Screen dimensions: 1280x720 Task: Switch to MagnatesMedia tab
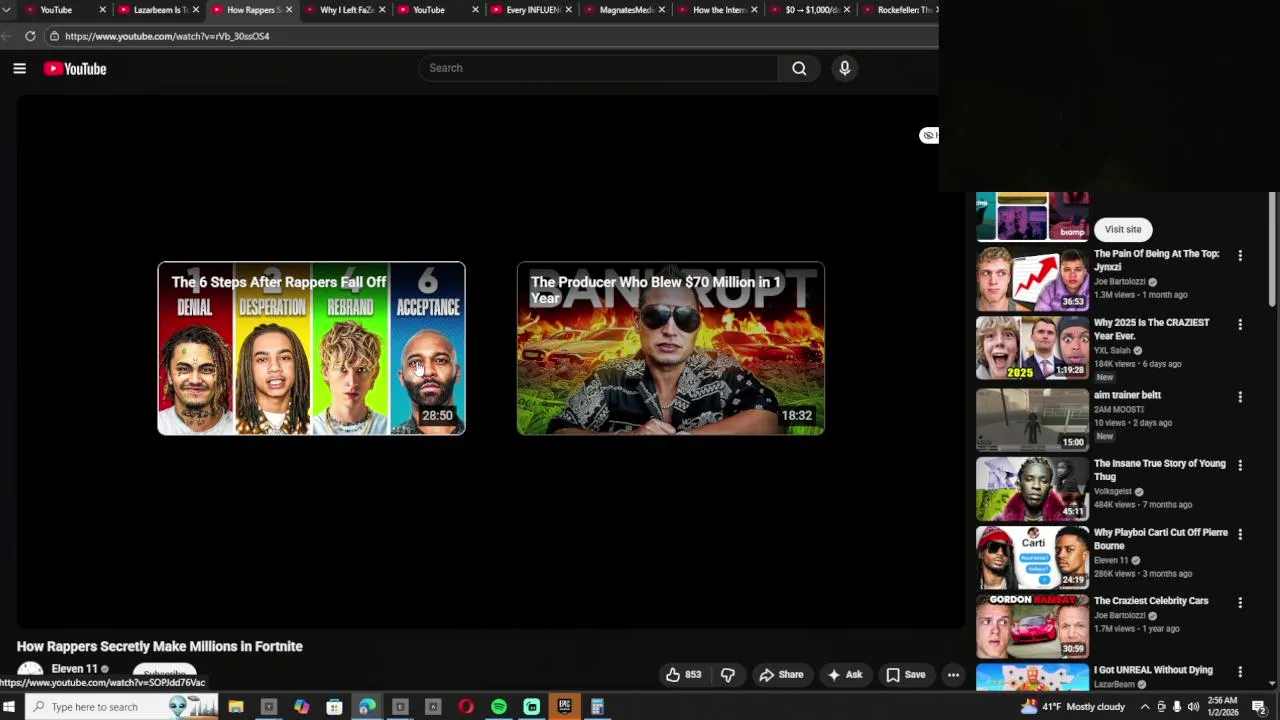[622, 10]
